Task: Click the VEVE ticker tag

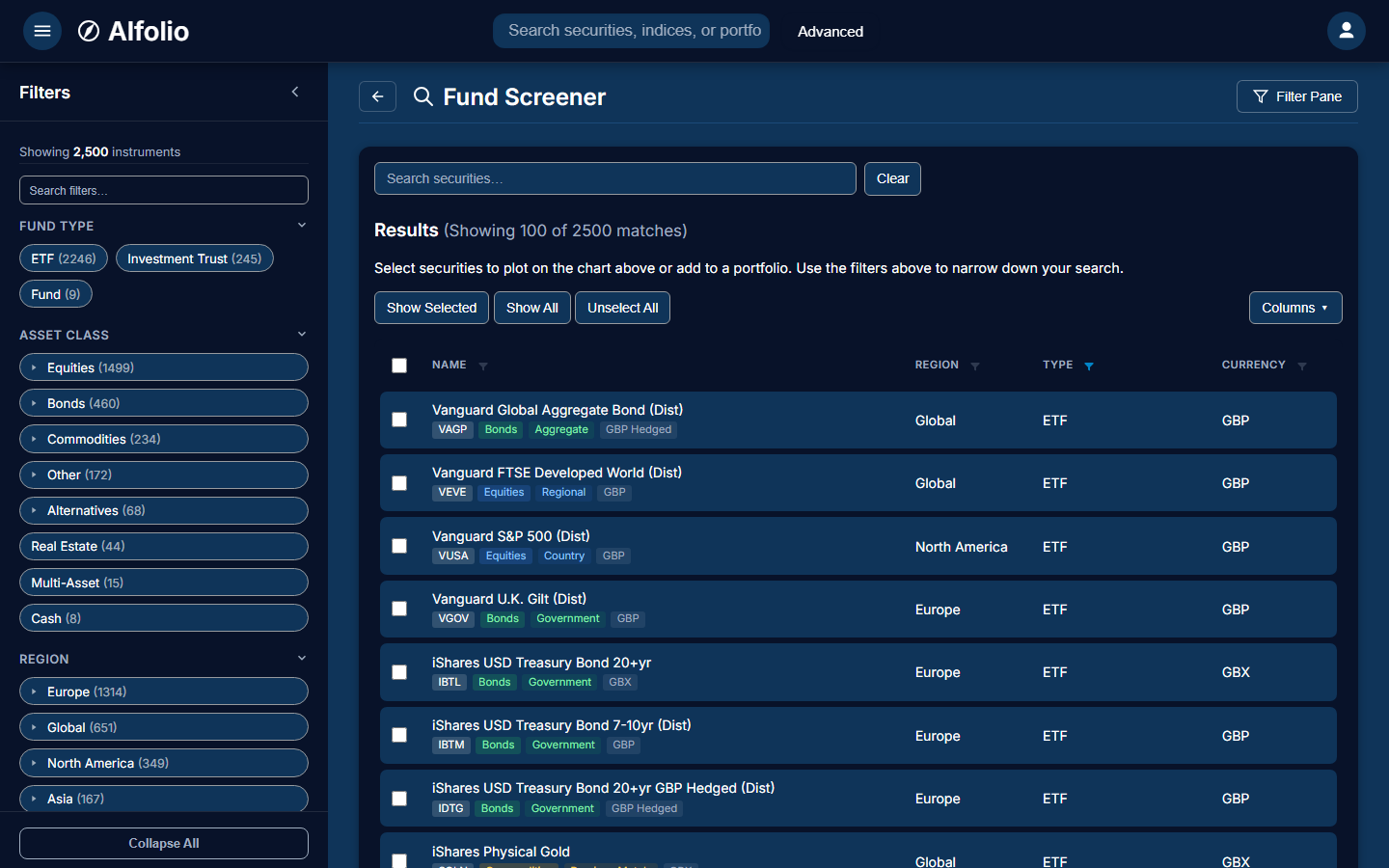Action: point(452,493)
